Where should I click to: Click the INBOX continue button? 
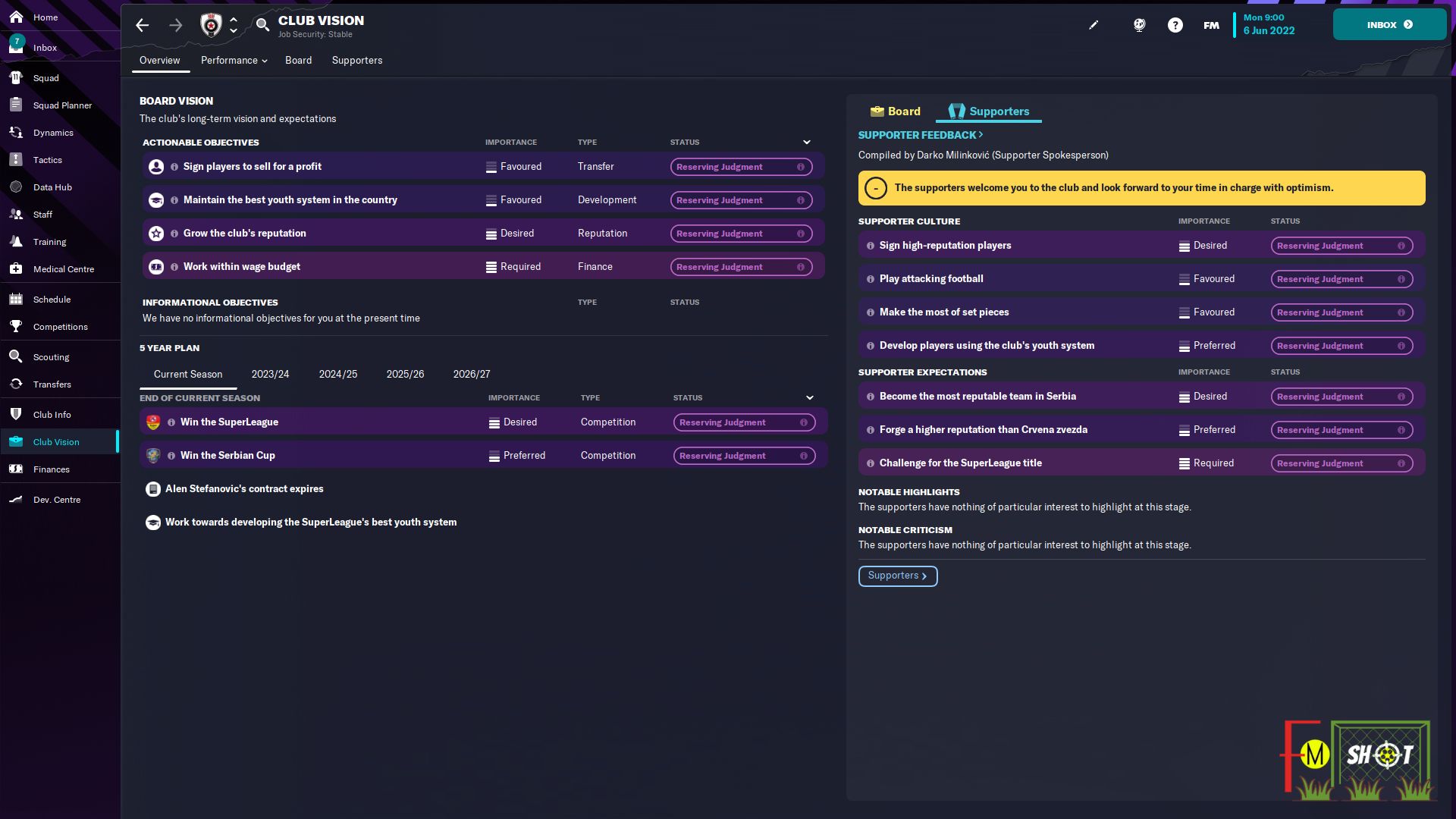pos(1389,25)
